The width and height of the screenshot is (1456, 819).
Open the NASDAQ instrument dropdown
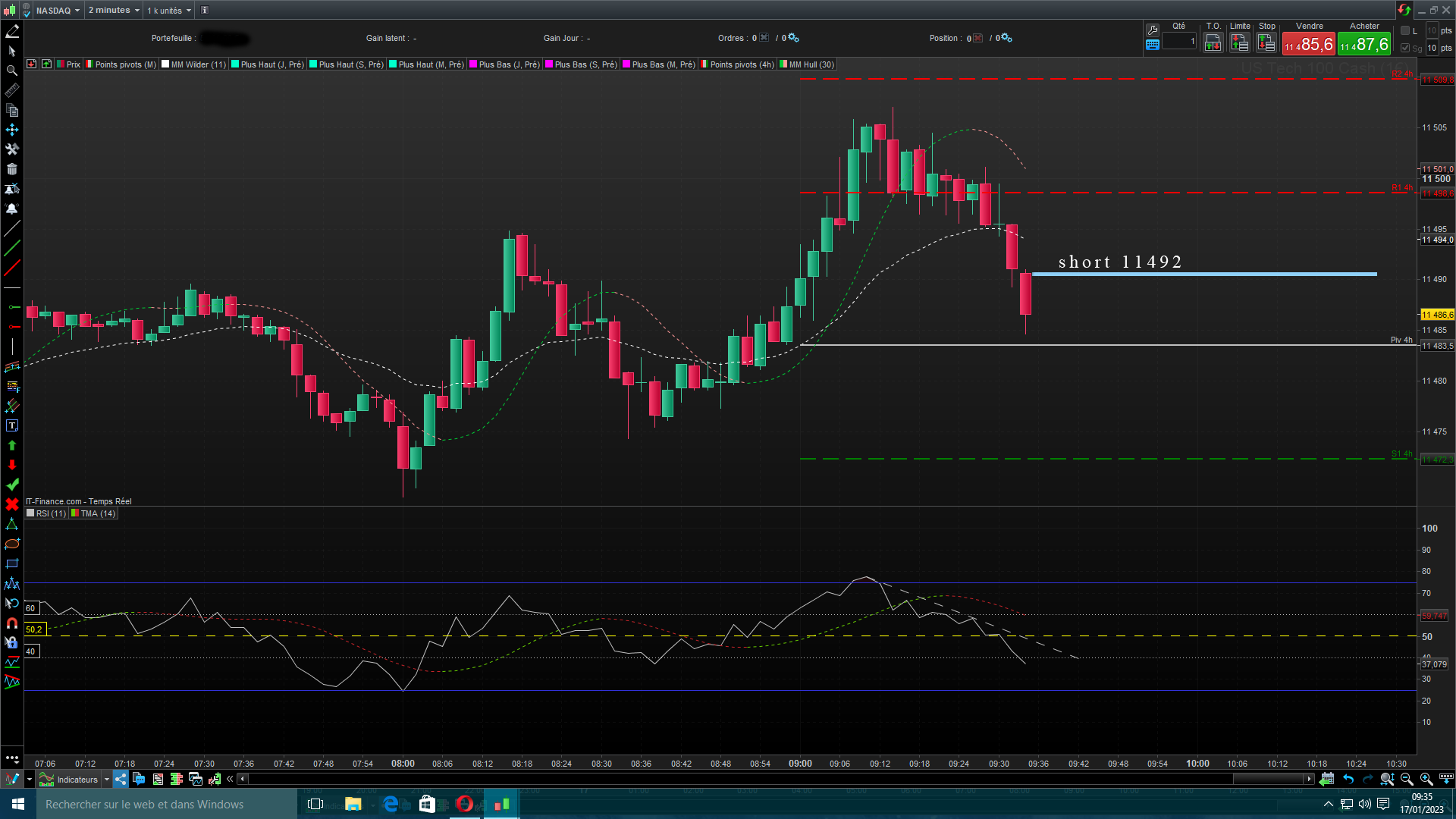pos(58,10)
